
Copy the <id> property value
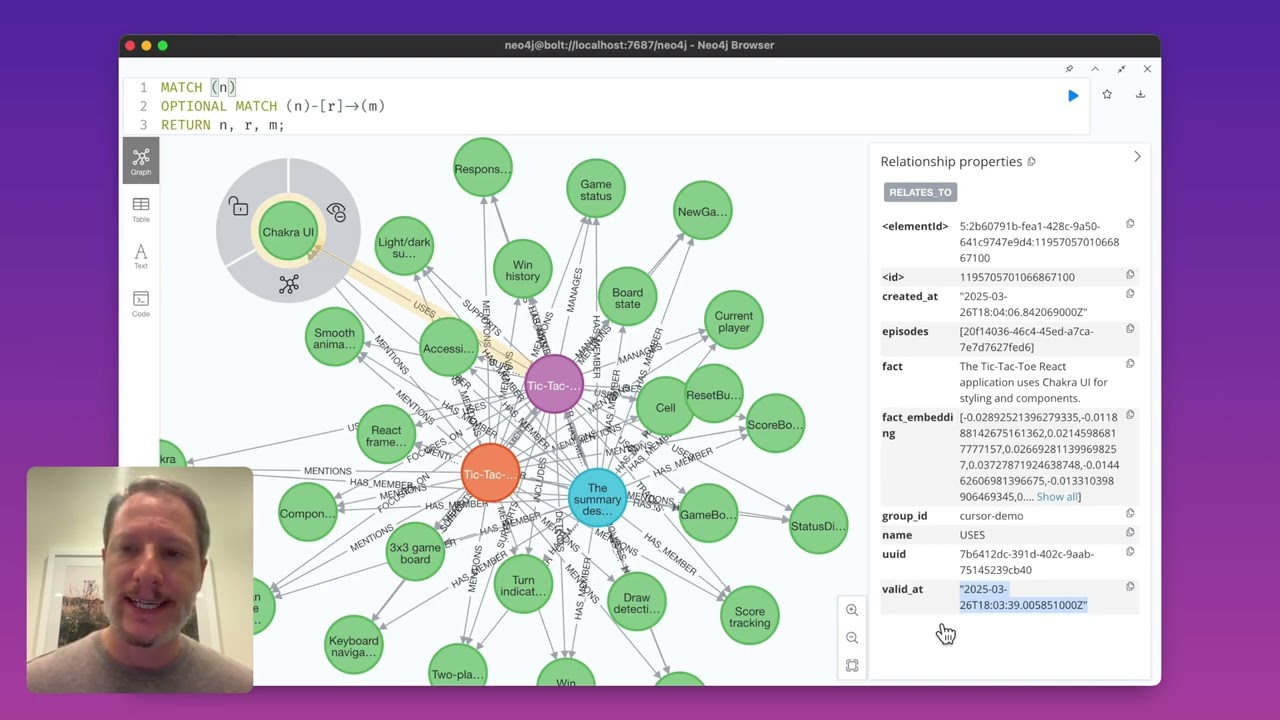[1130, 275]
